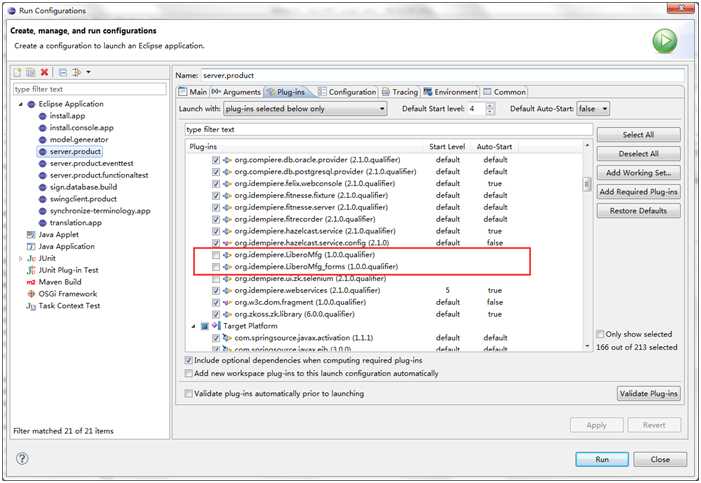
Task: Open the filter icon's dropdown arrow
Action: coord(89,72)
